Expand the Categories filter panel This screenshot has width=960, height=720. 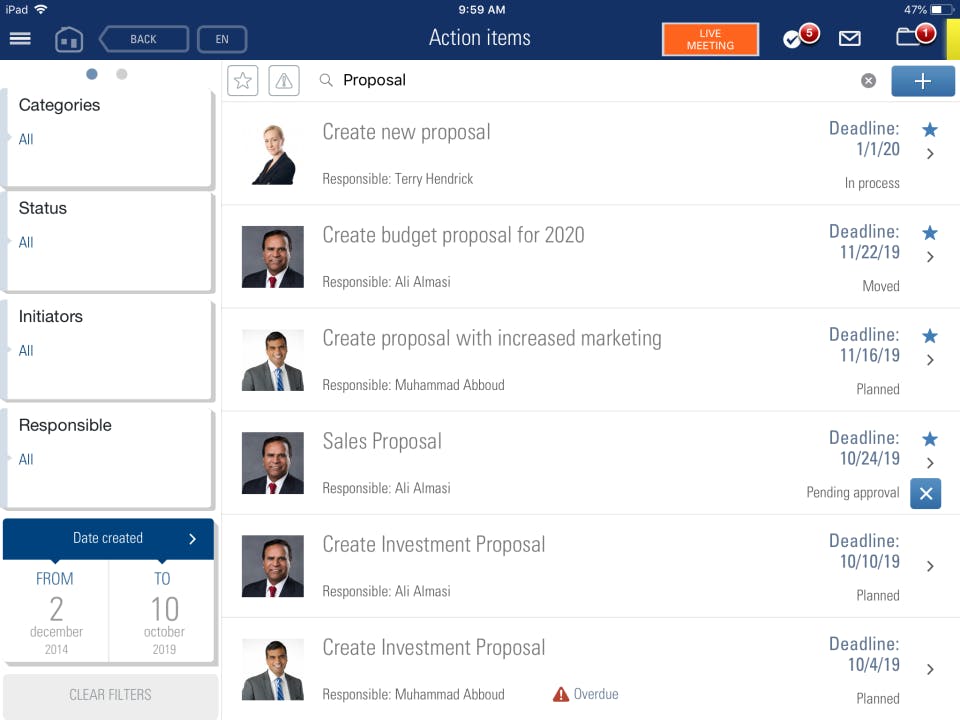tap(110, 138)
